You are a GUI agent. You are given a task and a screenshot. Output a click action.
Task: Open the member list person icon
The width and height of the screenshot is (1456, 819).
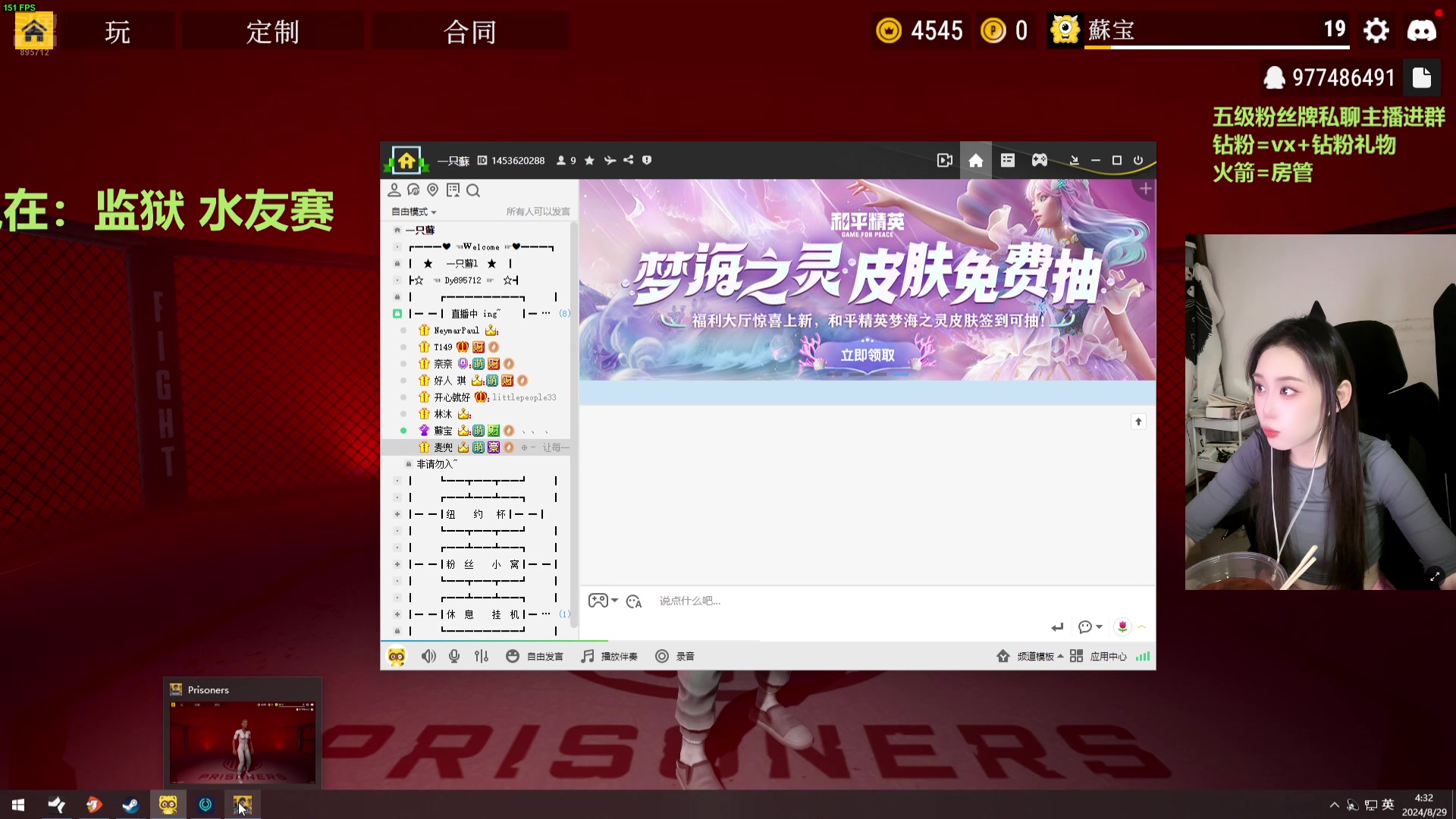pos(394,190)
